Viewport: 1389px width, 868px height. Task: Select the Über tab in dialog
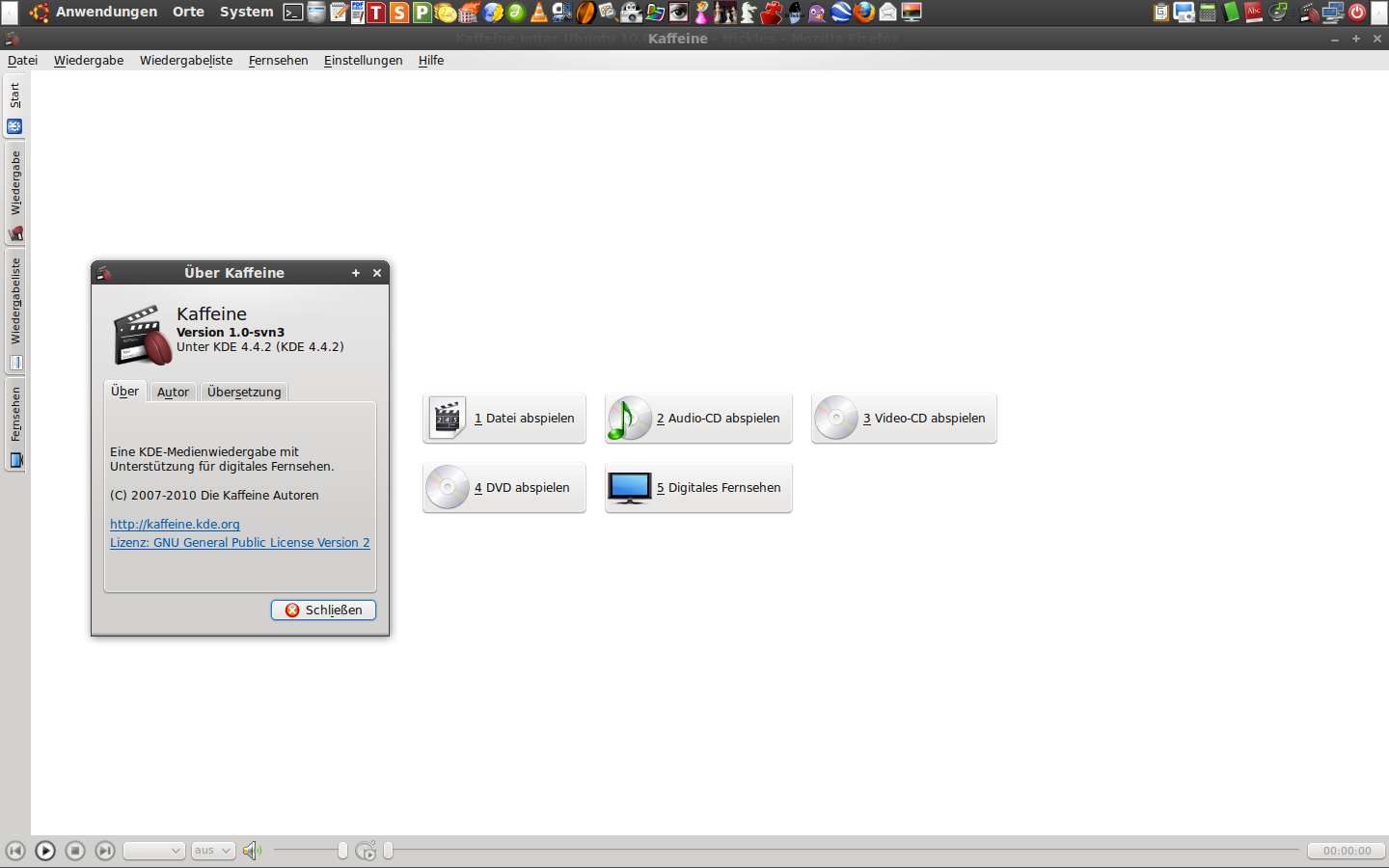[124, 391]
